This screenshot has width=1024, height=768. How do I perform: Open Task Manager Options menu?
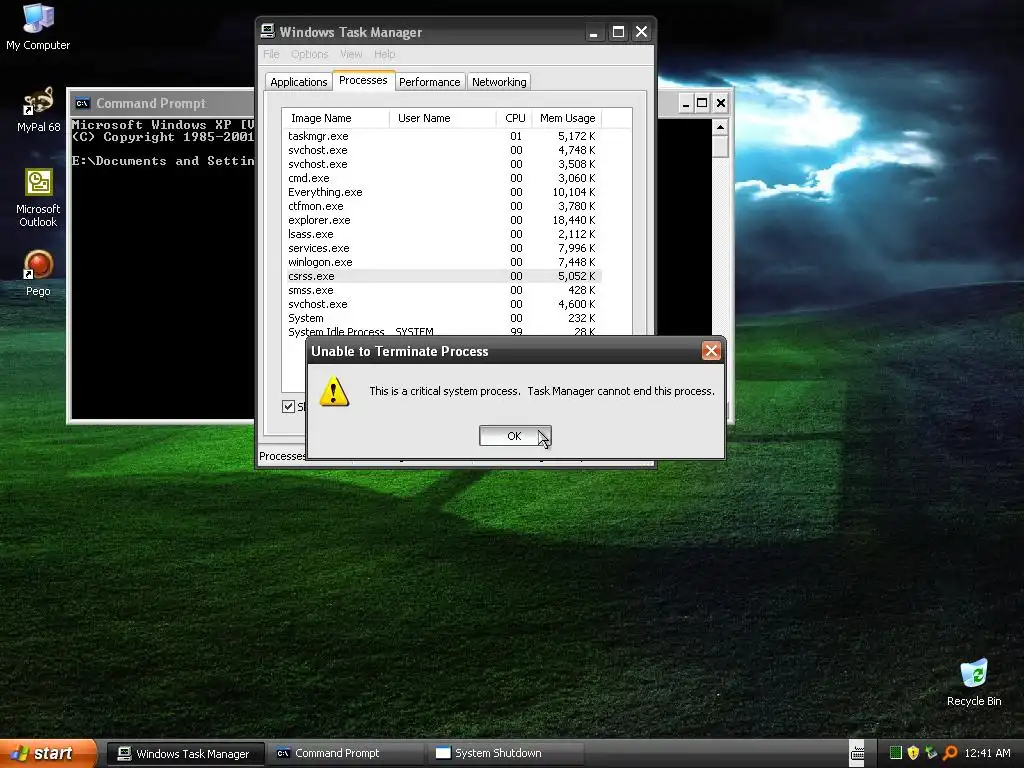tap(310, 54)
